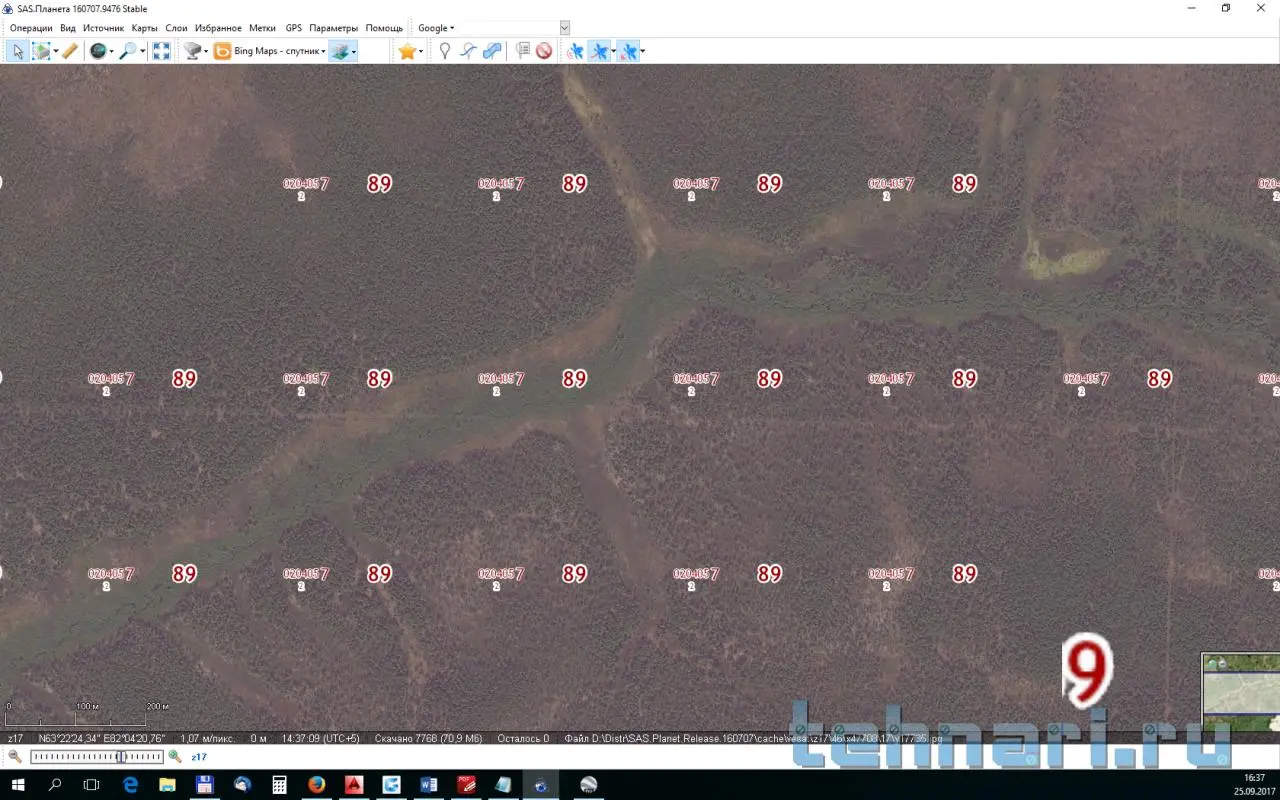
Task: Open the Windows Start menu
Action: pos(19,785)
